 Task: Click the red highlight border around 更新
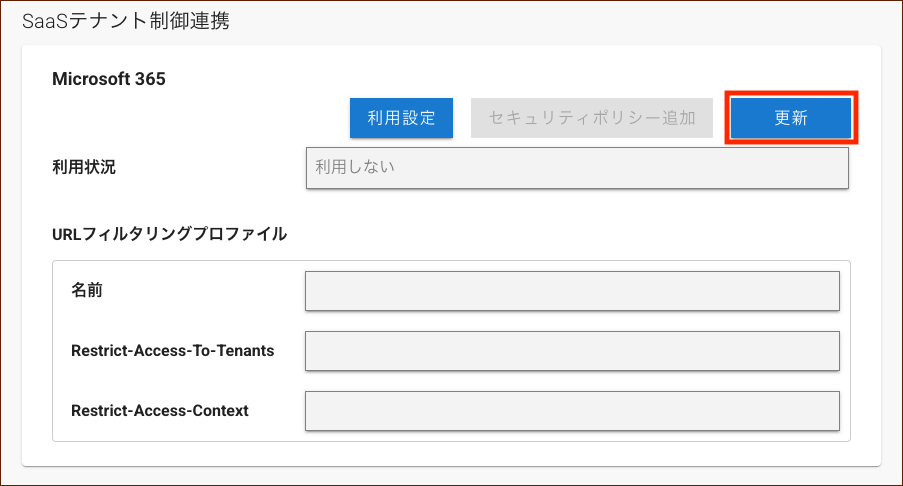point(791,93)
